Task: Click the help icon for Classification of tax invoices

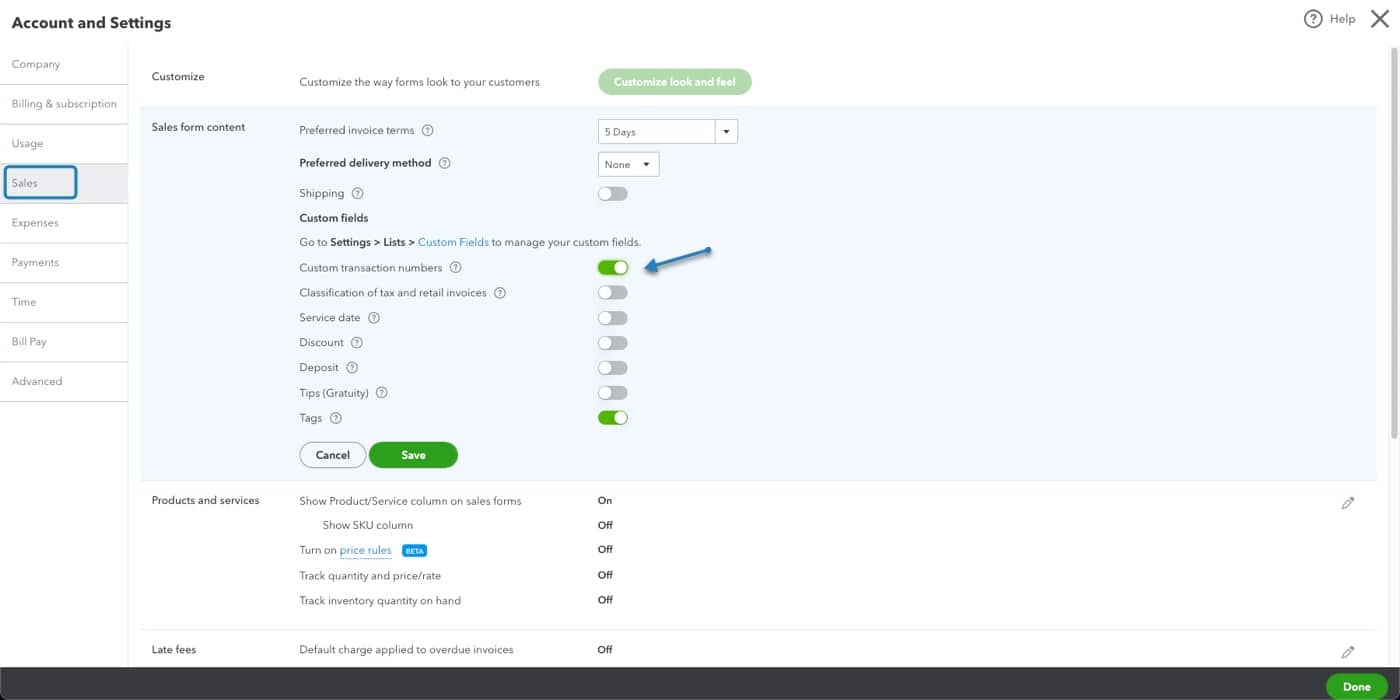Action: pyautogui.click(x=500, y=293)
